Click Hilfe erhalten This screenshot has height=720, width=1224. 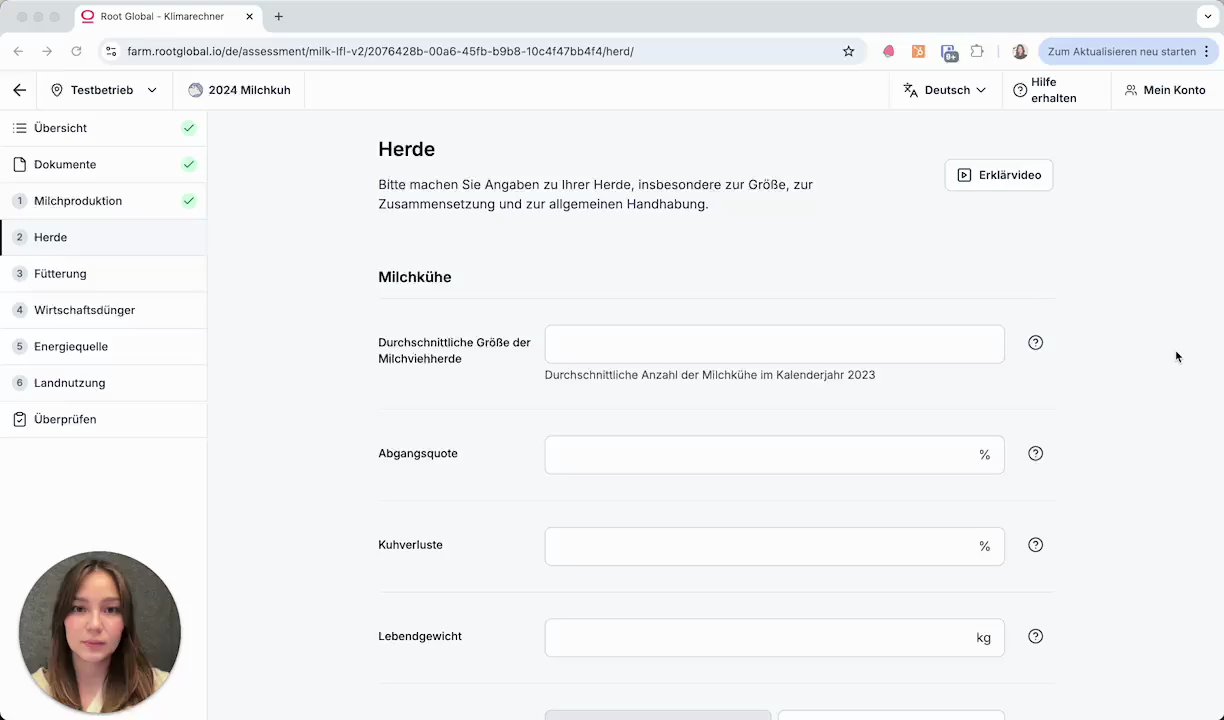pyautogui.click(x=1045, y=90)
